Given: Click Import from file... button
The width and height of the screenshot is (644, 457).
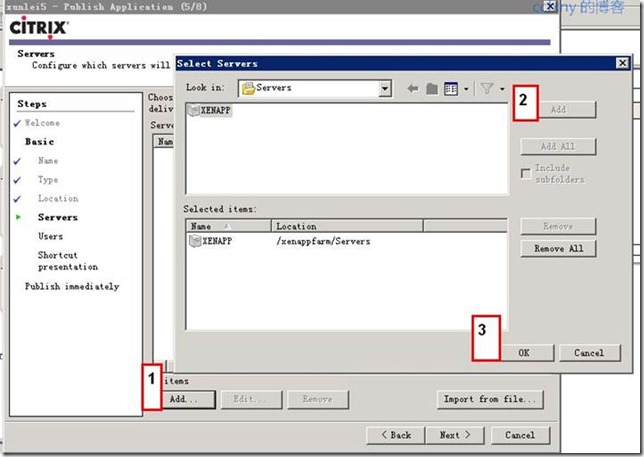Looking at the screenshot, I should (490, 399).
